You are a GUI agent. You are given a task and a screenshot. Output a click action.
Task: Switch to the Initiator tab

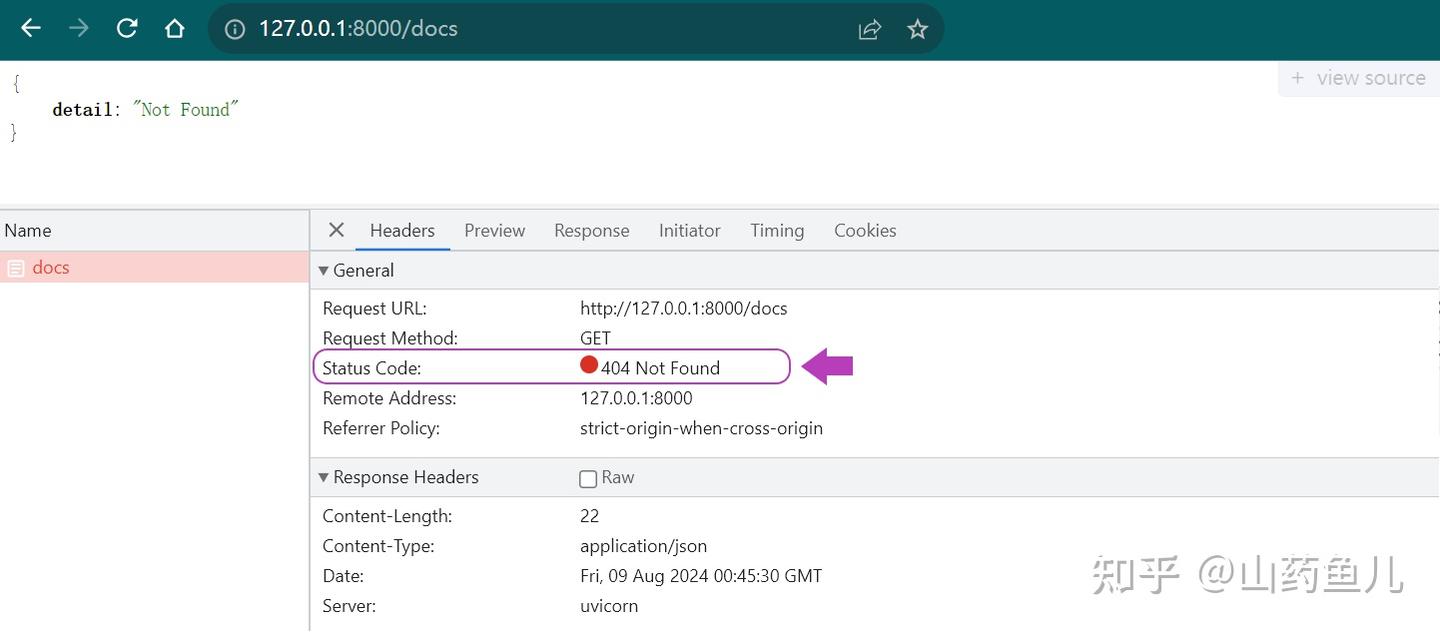point(689,230)
